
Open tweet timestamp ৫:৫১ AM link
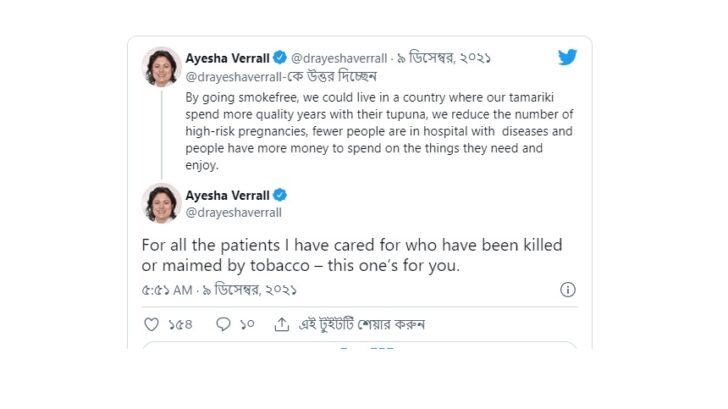click(x=219, y=290)
